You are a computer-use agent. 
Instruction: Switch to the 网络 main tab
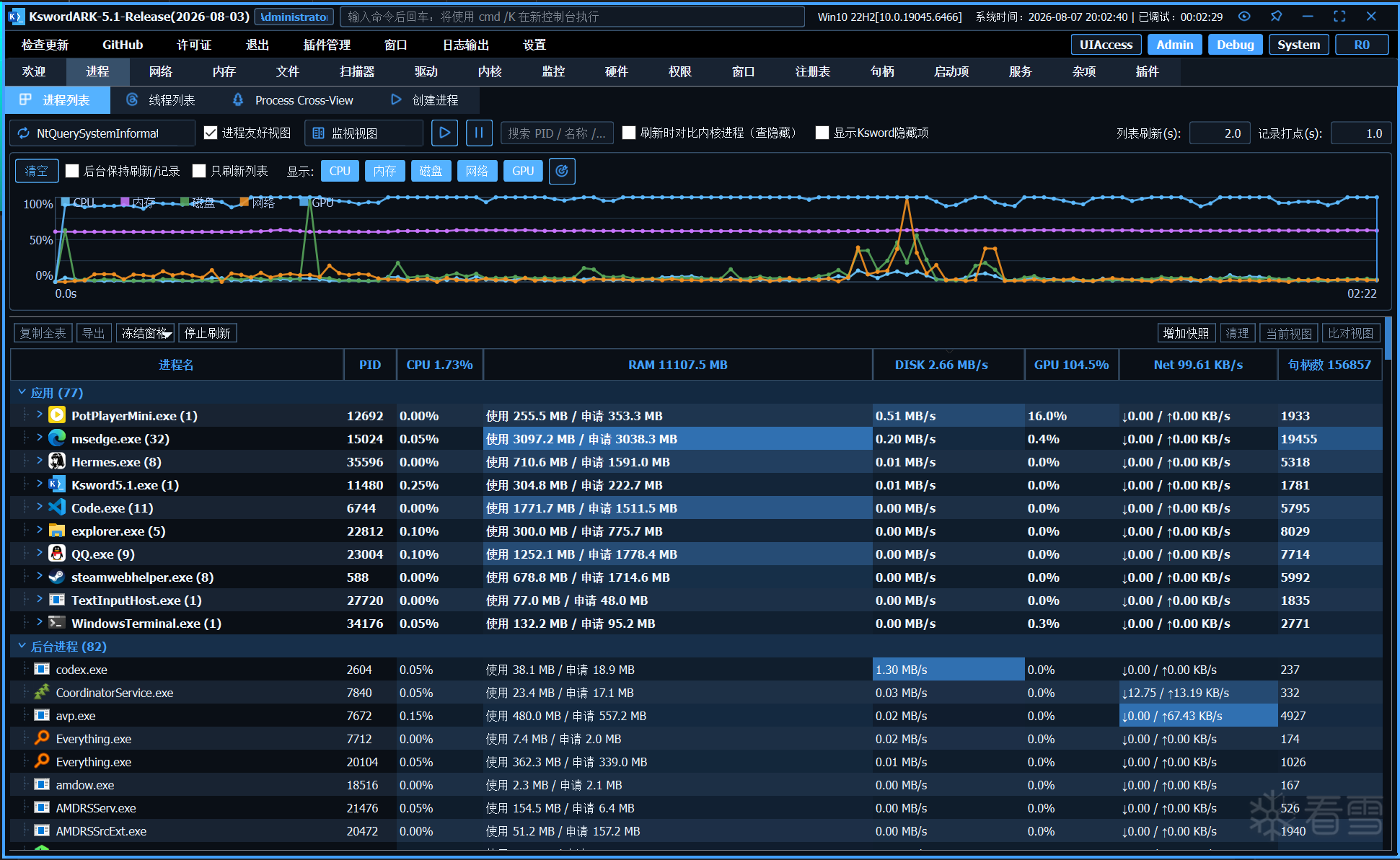[161, 71]
